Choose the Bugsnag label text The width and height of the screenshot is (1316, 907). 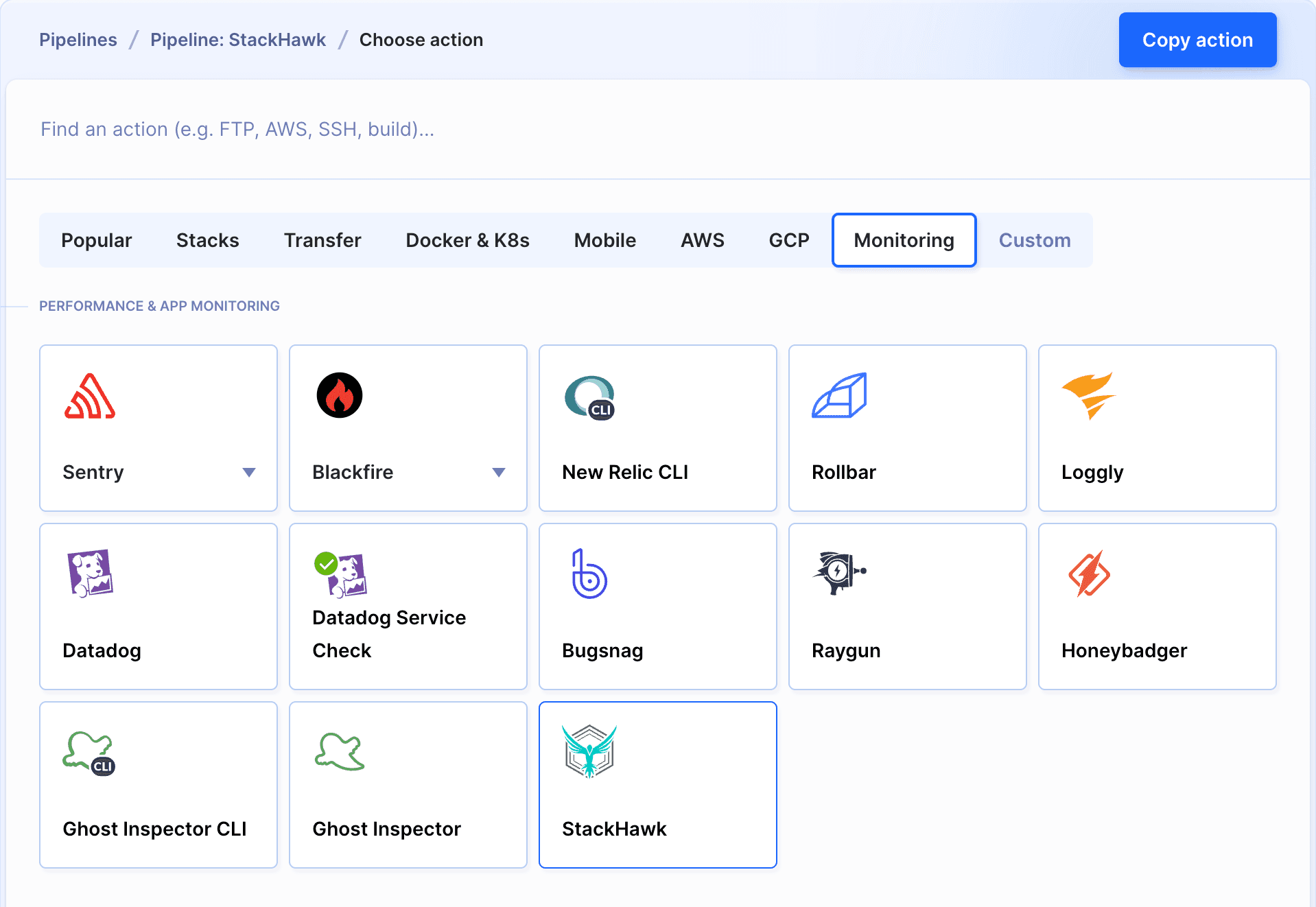point(602,650)
